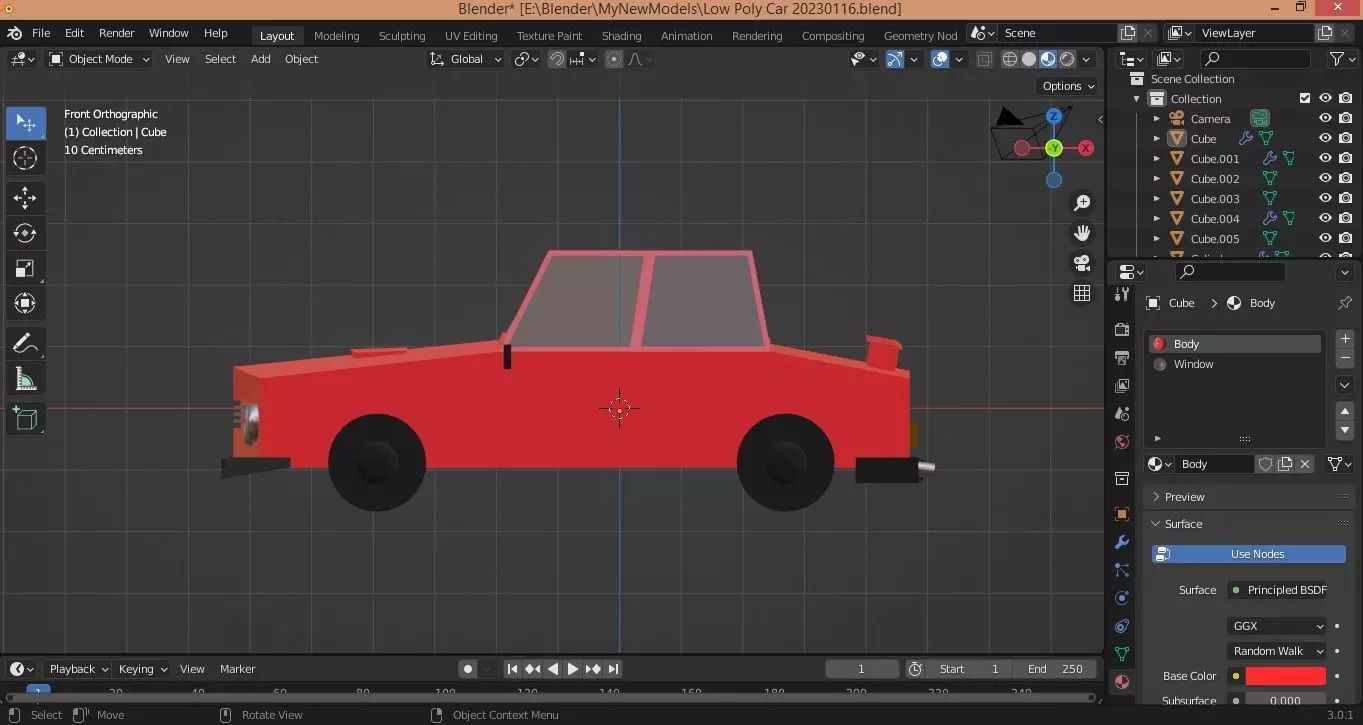The width and height of the screenshot is (1363, 725).
Task: Select the Scale tool
Action: point(26,268)
